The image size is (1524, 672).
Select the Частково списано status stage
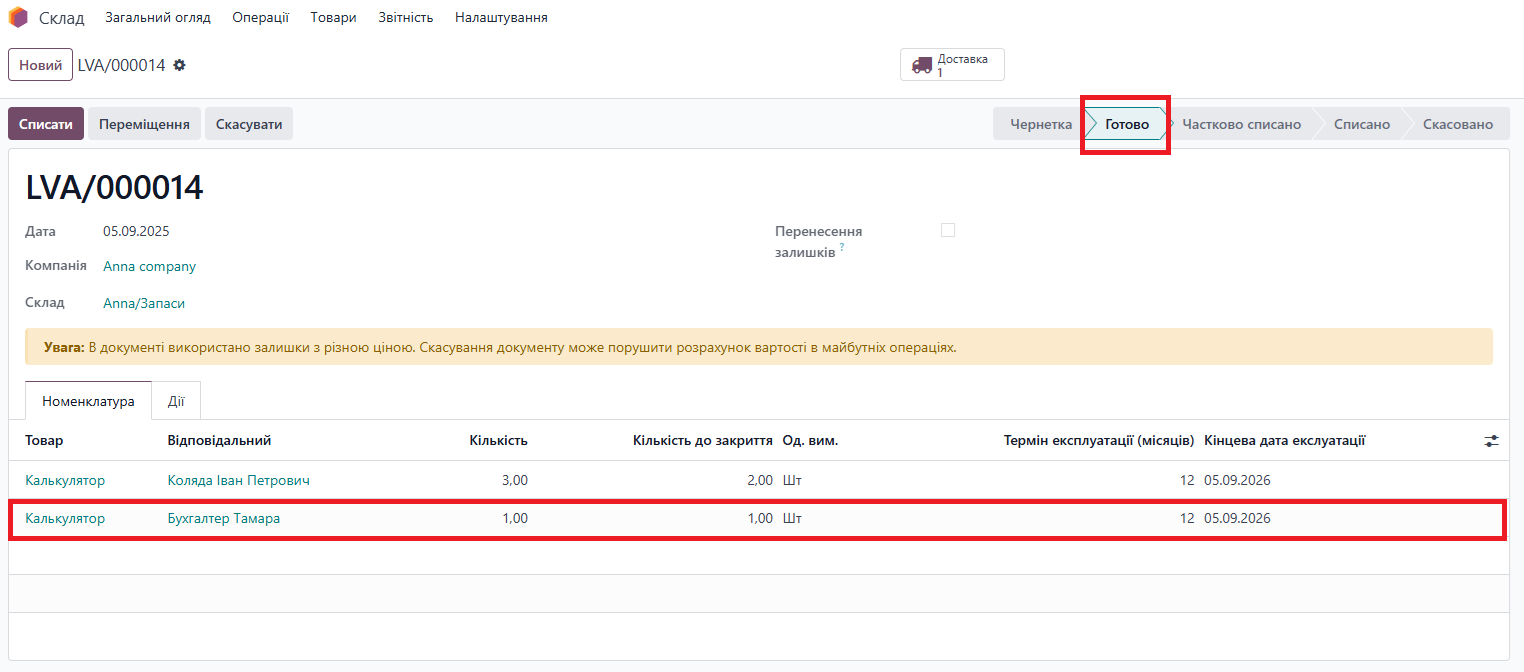point(1241,125)
